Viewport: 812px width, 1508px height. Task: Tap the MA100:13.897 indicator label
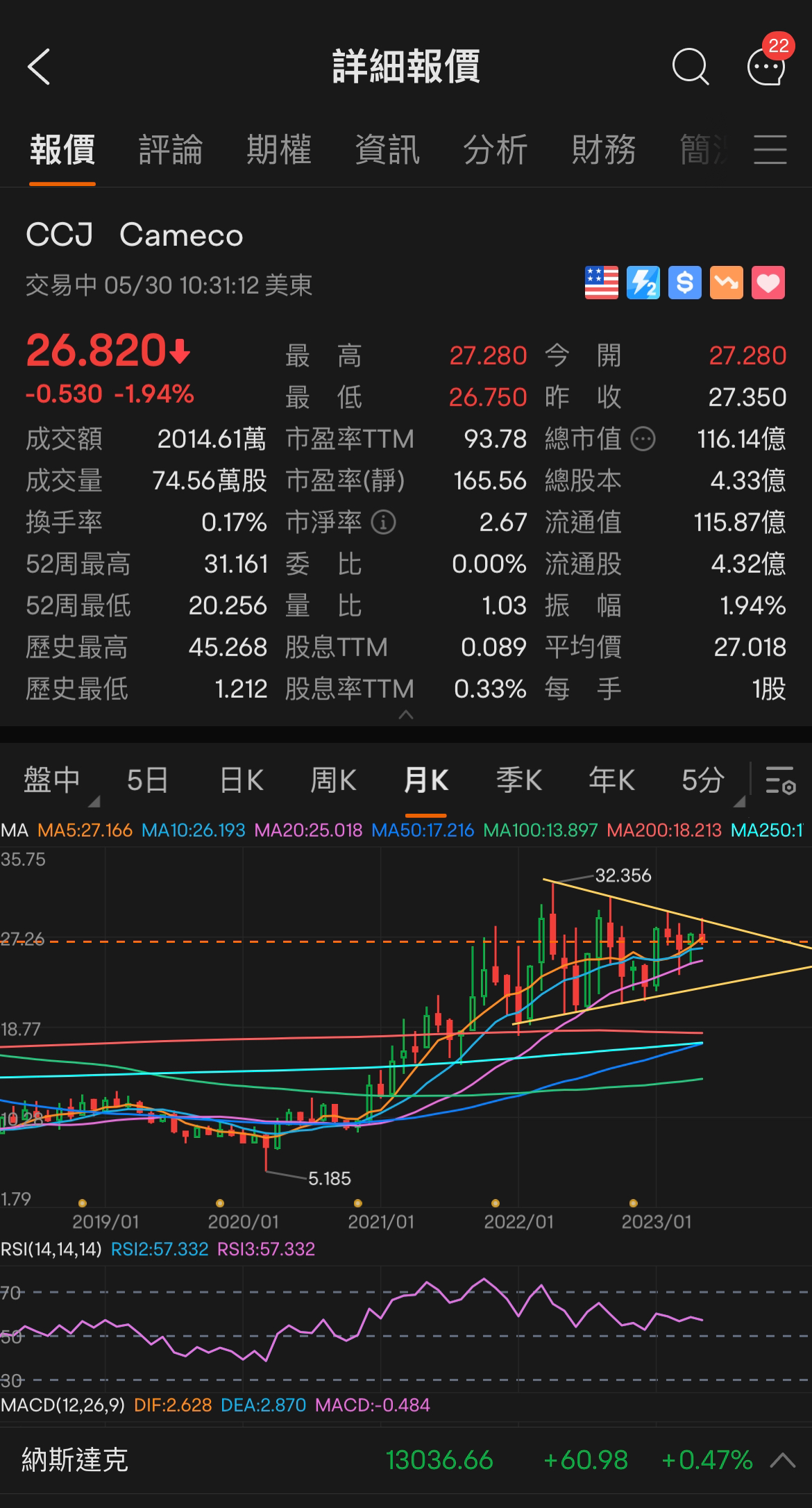540,830
